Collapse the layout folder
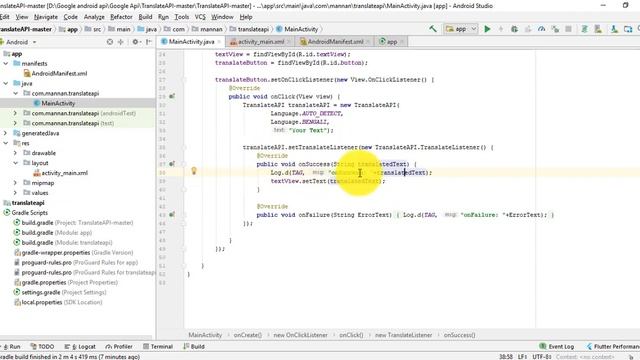Viewport: 640px width, 360px height. 16,163
